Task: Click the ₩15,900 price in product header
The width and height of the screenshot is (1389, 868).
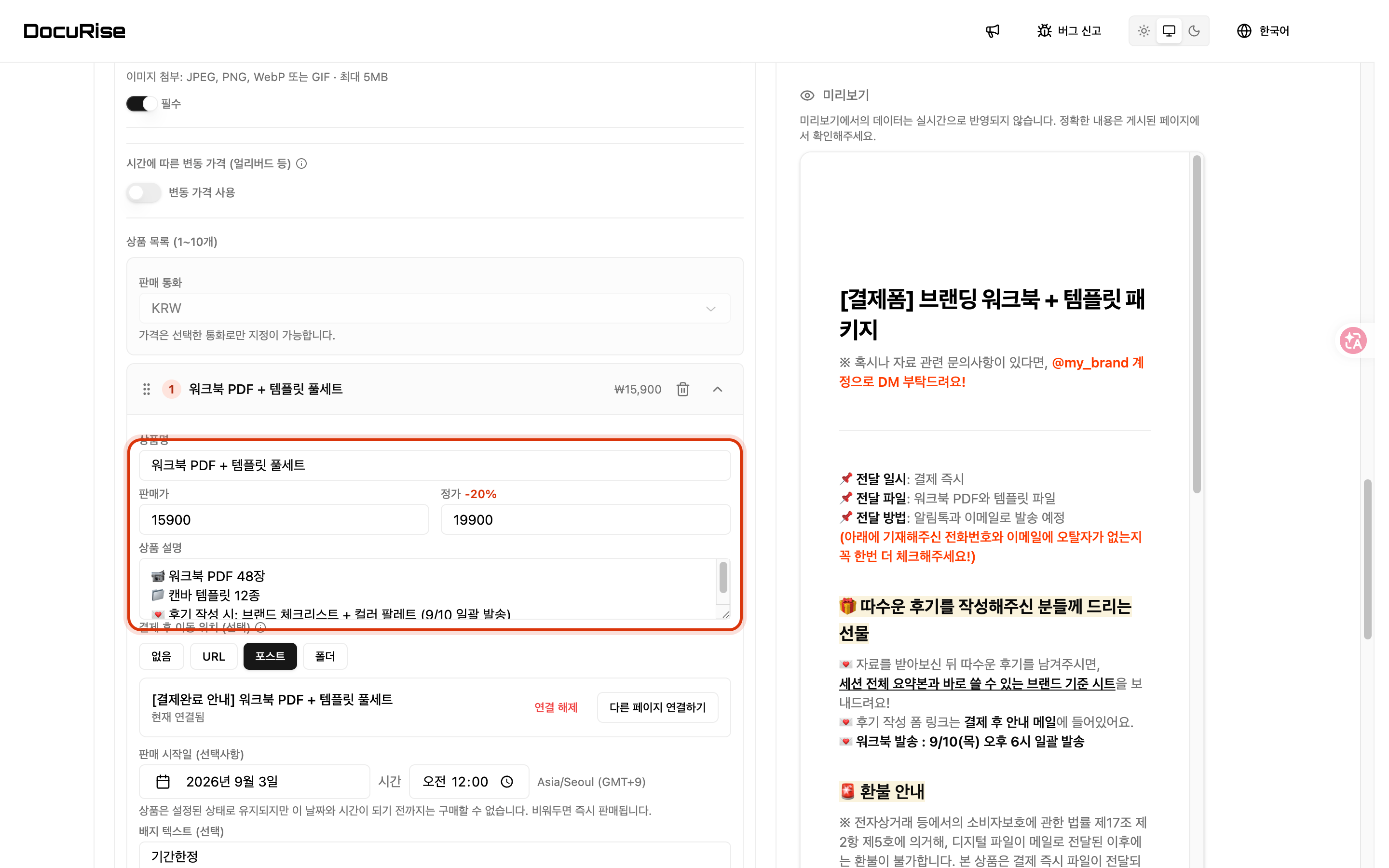Action: point(638,389)
